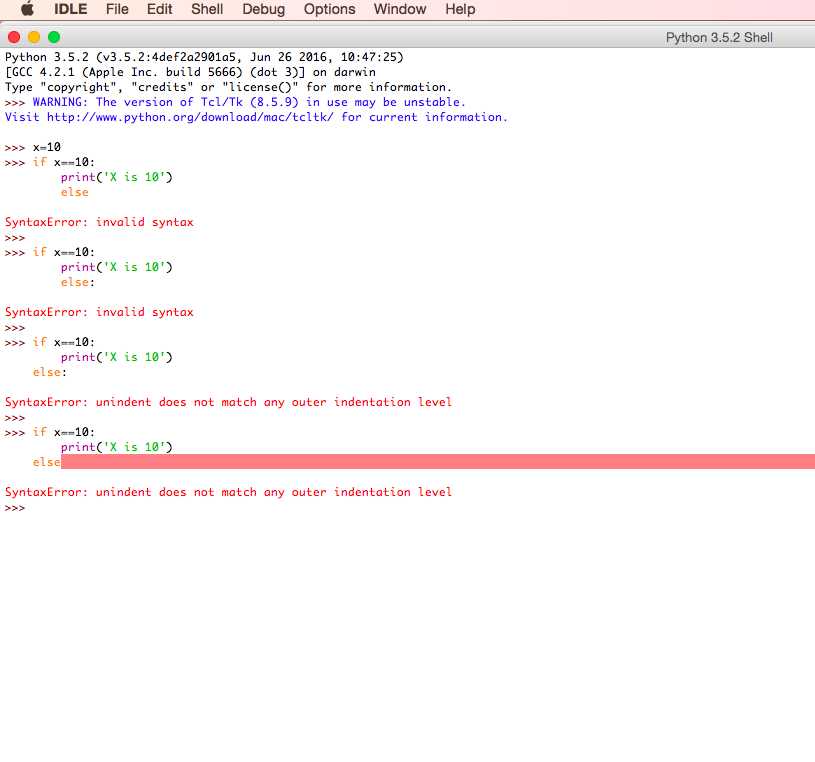Click the last print('X is 10') line
The width and height of the screenshot is (815, 762).
(116, 447)
